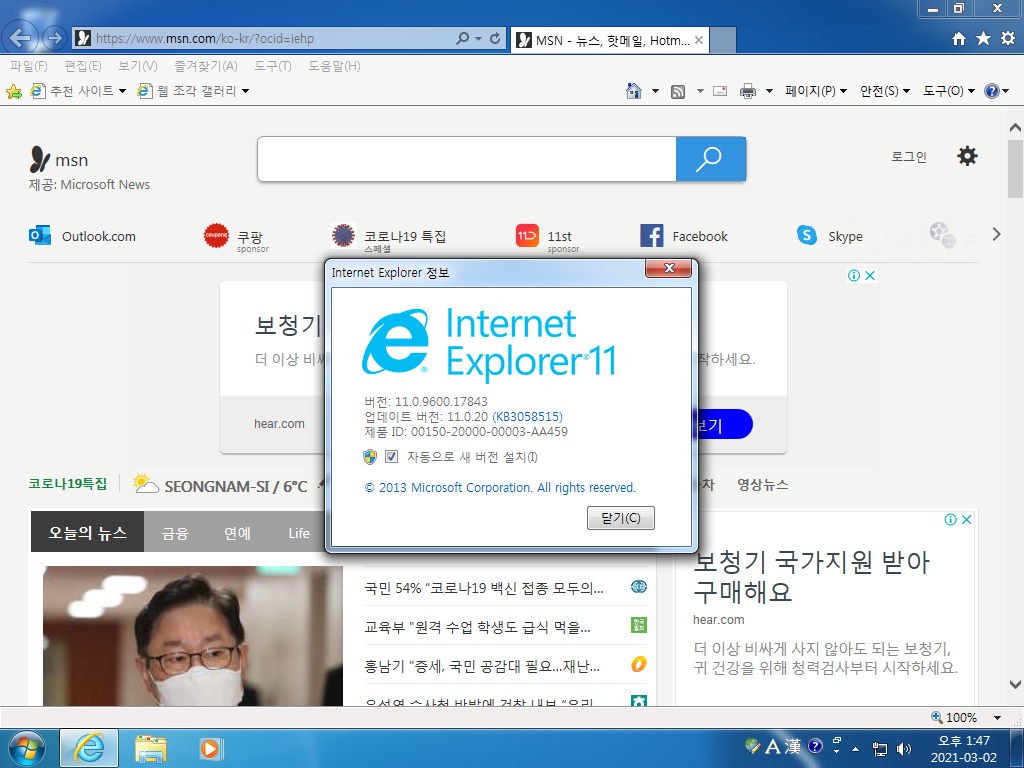Open Home using top-right house icon
This screenshot has height=768, width=1024.
tap(958, 39)
